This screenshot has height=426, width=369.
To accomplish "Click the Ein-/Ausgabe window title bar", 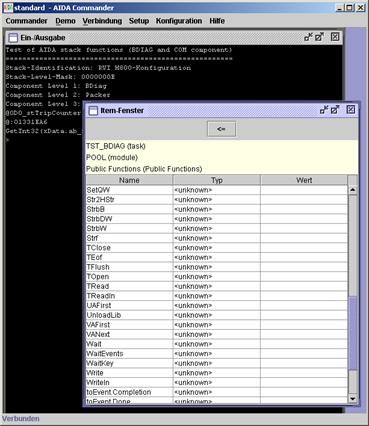I will point(174,37).
